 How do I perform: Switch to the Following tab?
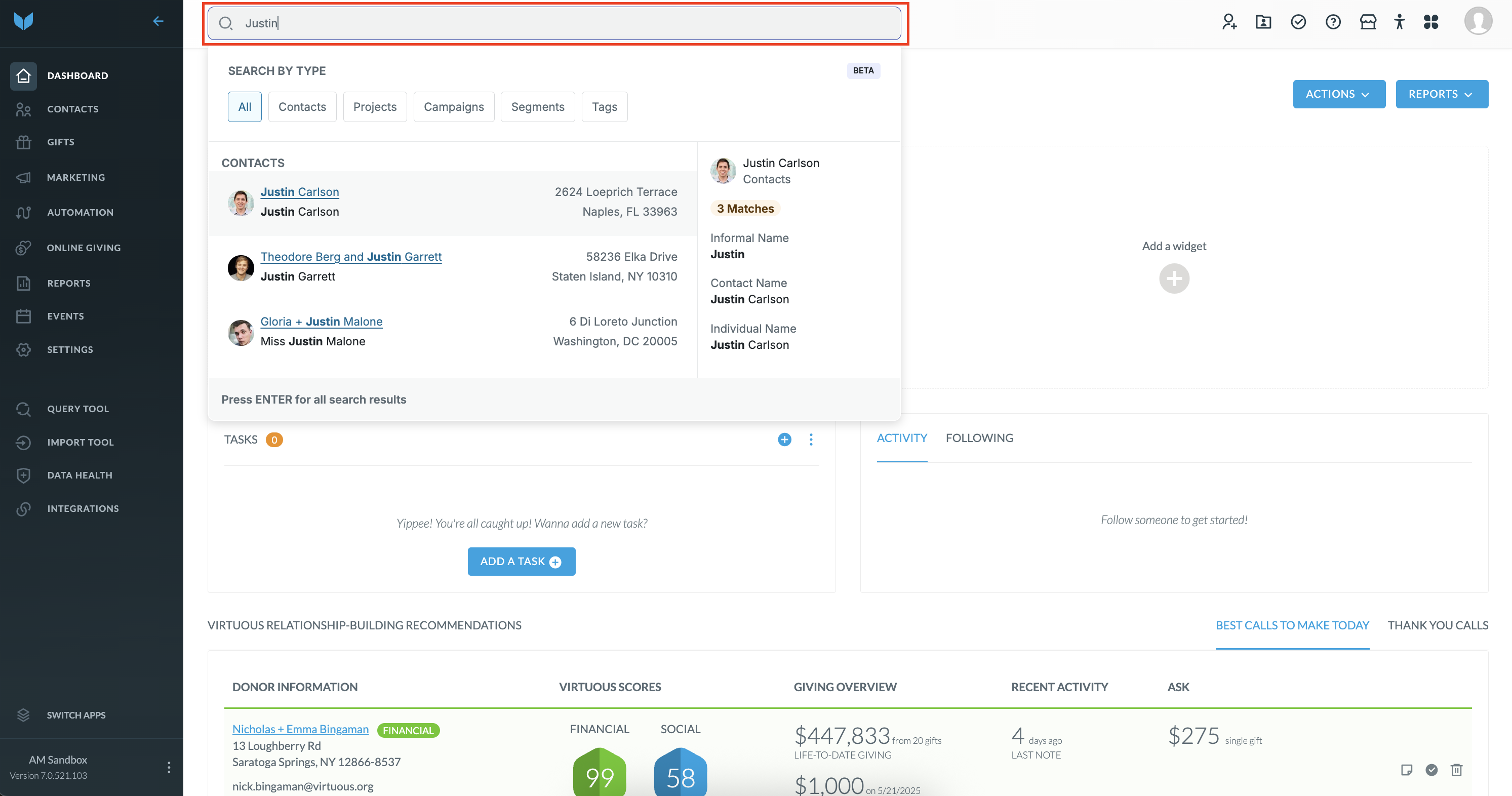pos(979,438)
